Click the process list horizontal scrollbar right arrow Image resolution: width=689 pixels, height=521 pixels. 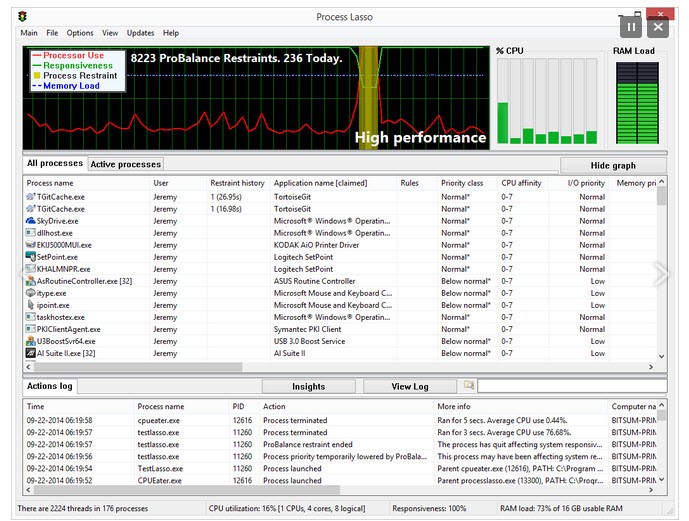click(651, 367)
